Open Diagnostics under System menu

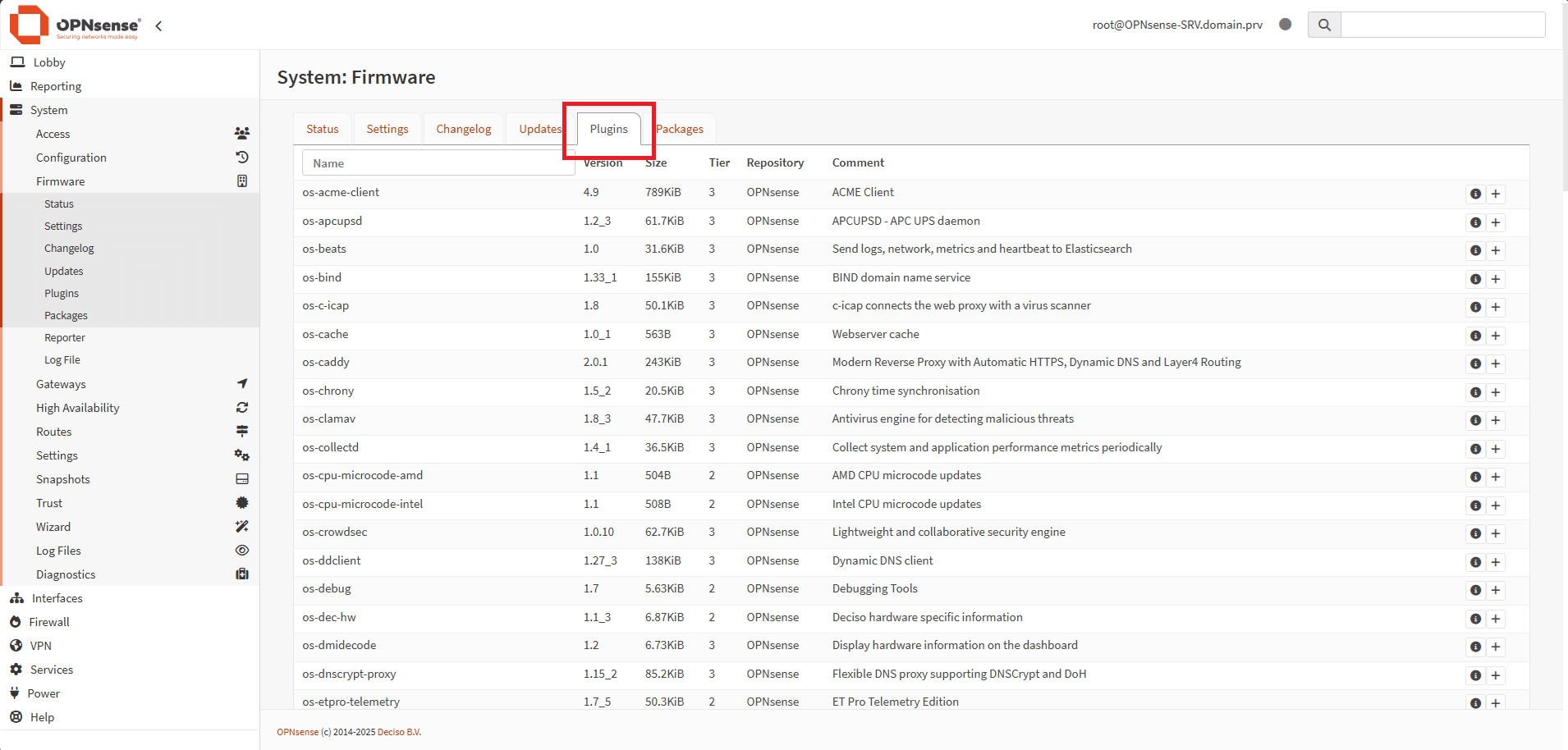point(131,574)
